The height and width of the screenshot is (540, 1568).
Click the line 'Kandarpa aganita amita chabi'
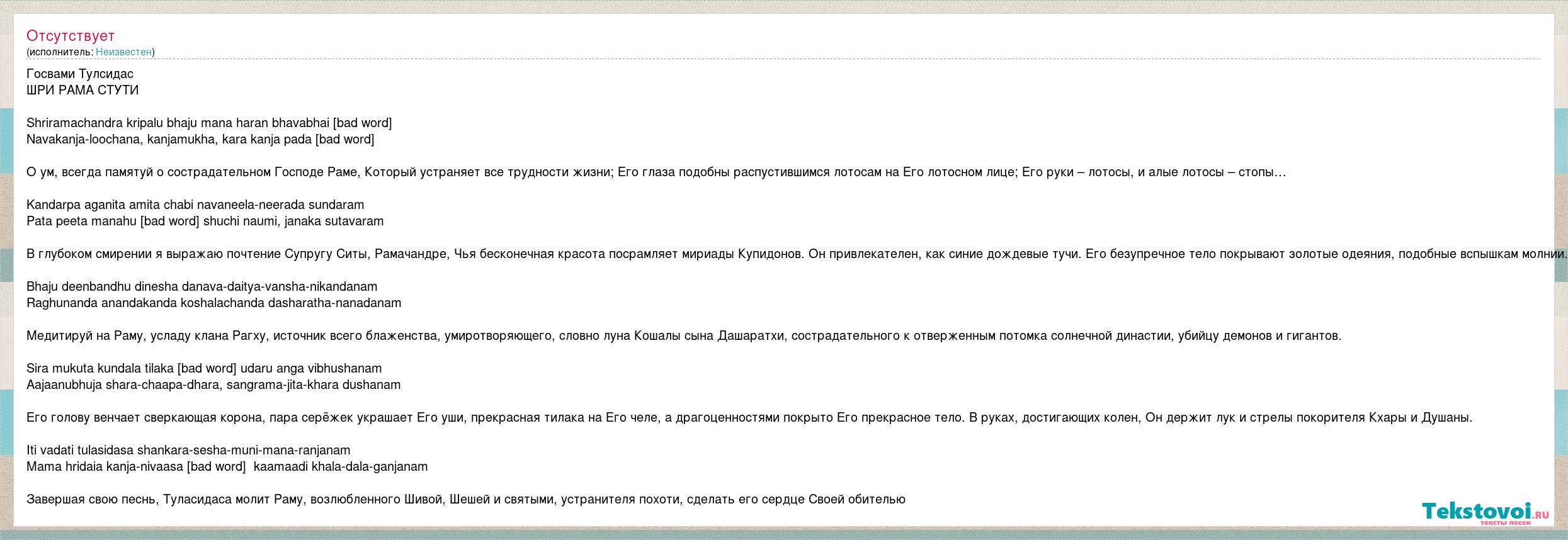[195, 205]
